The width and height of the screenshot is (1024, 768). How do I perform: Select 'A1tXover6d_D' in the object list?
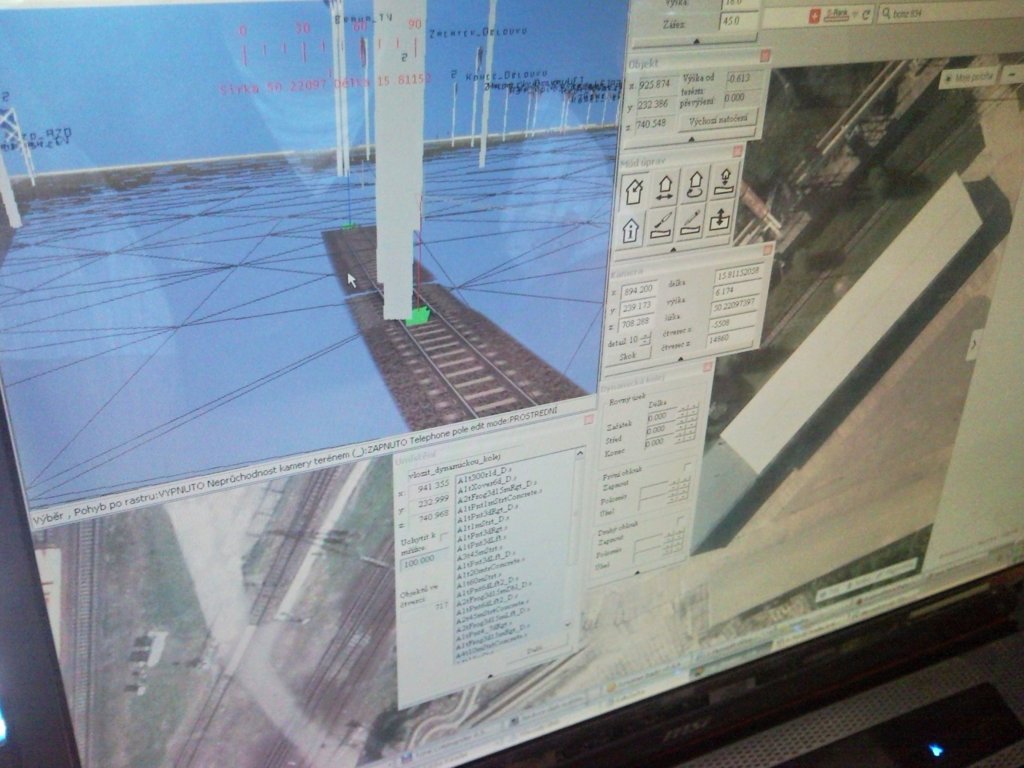(x=488, y=483)
